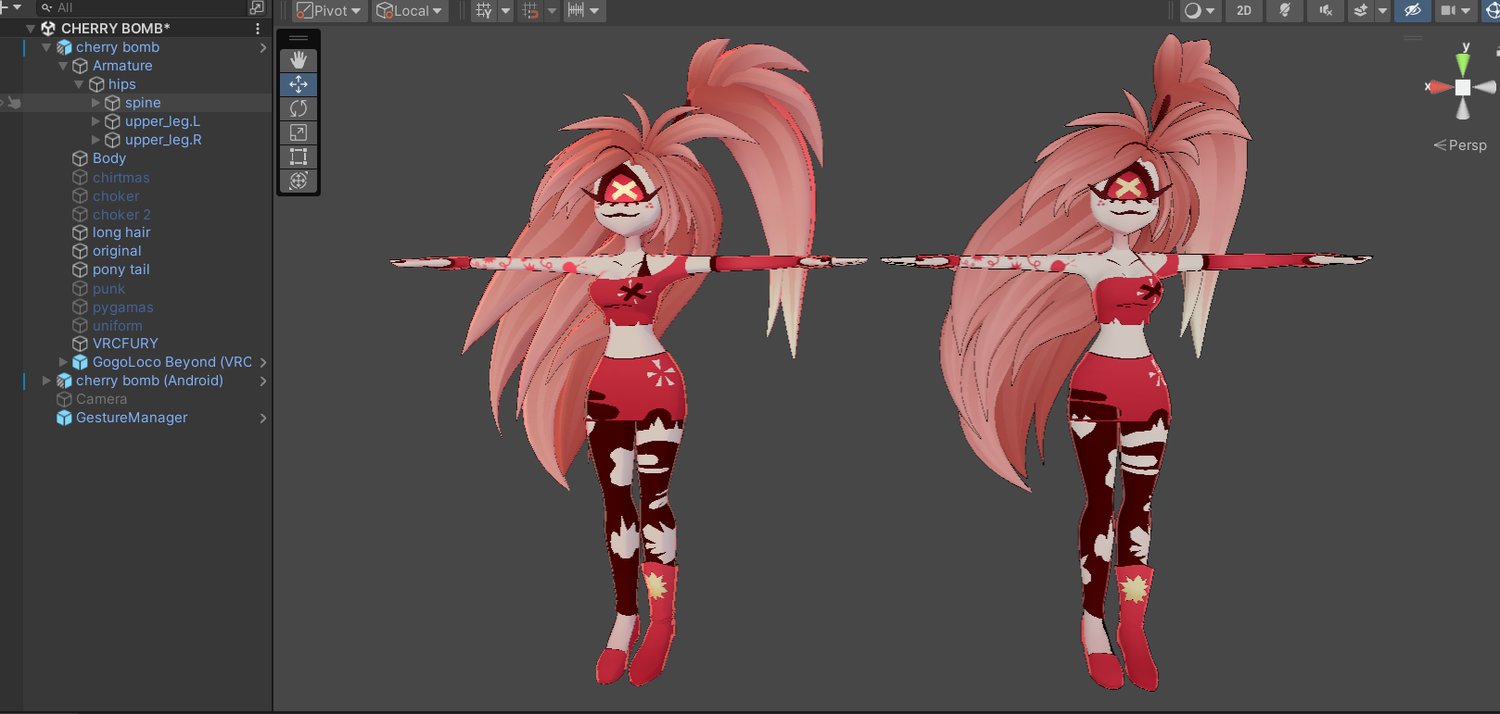Open the draw mode shading dropdown
Image resolution: width=1500 pixels, height=714 pixels.
point(1199,11)
